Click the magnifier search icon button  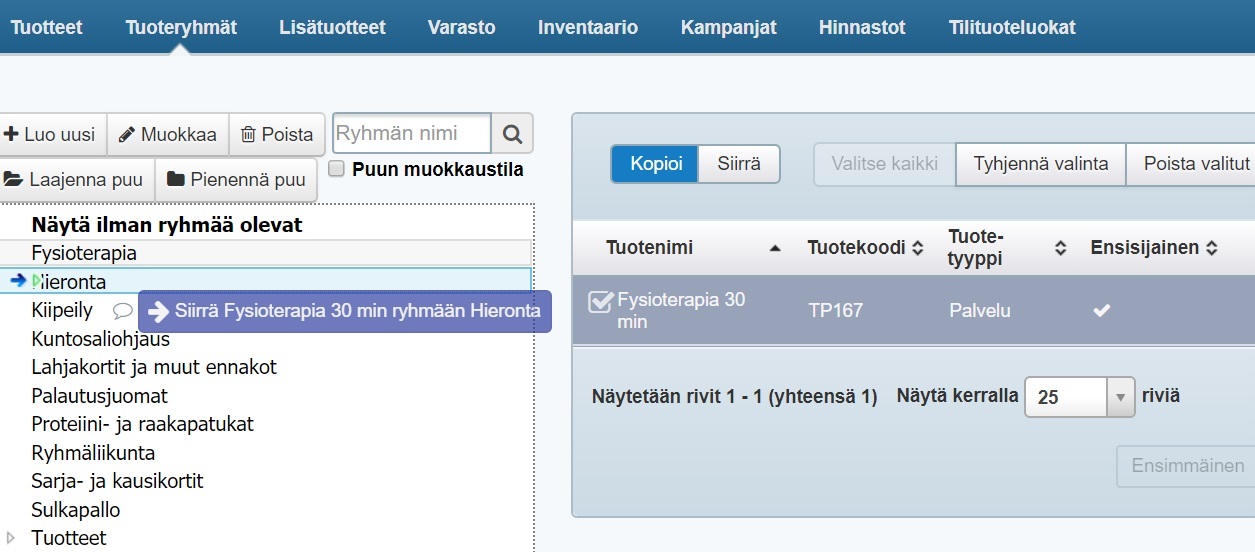click(512, 133)
